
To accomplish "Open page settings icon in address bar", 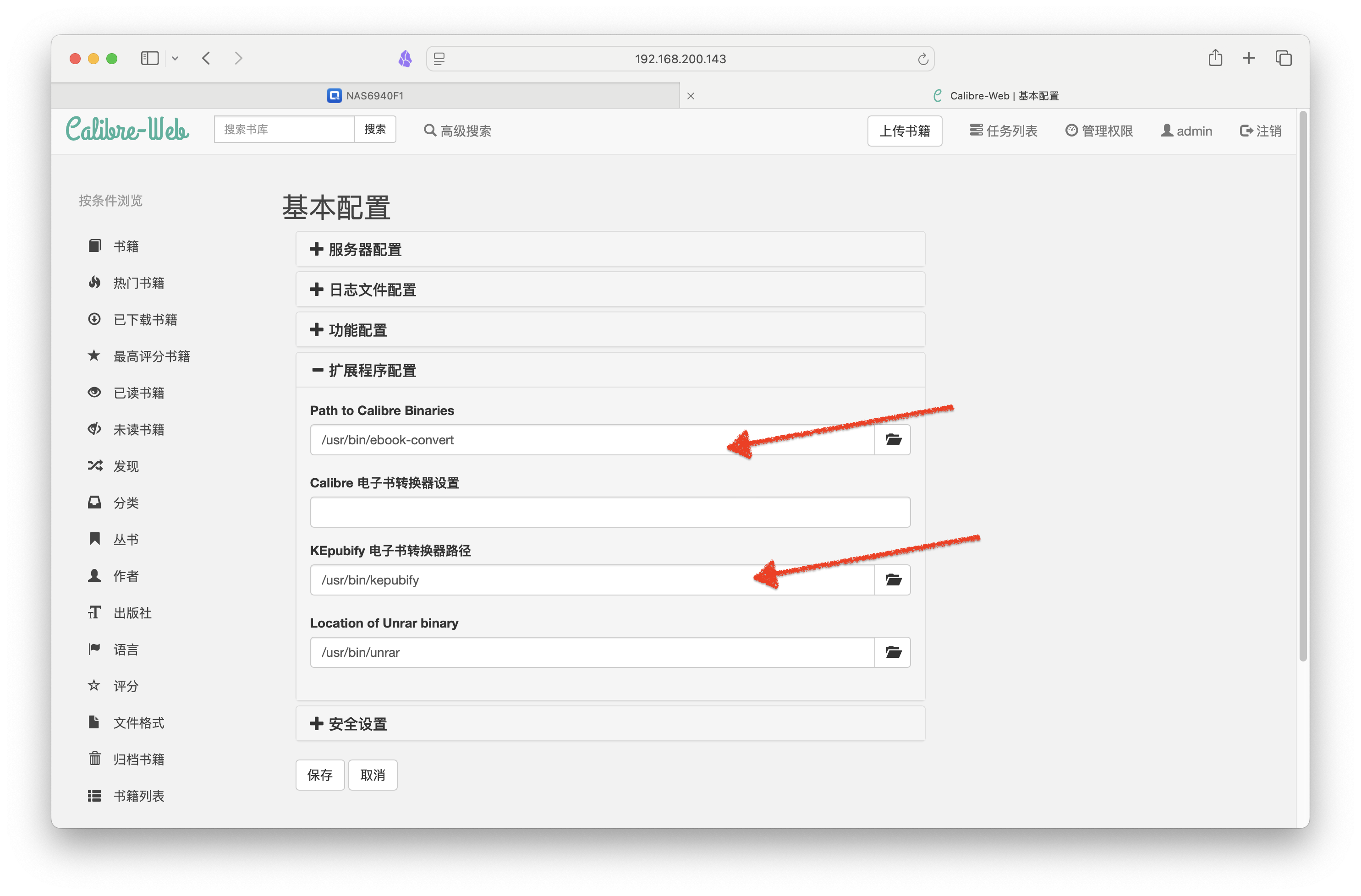I will tap(439, 59).
